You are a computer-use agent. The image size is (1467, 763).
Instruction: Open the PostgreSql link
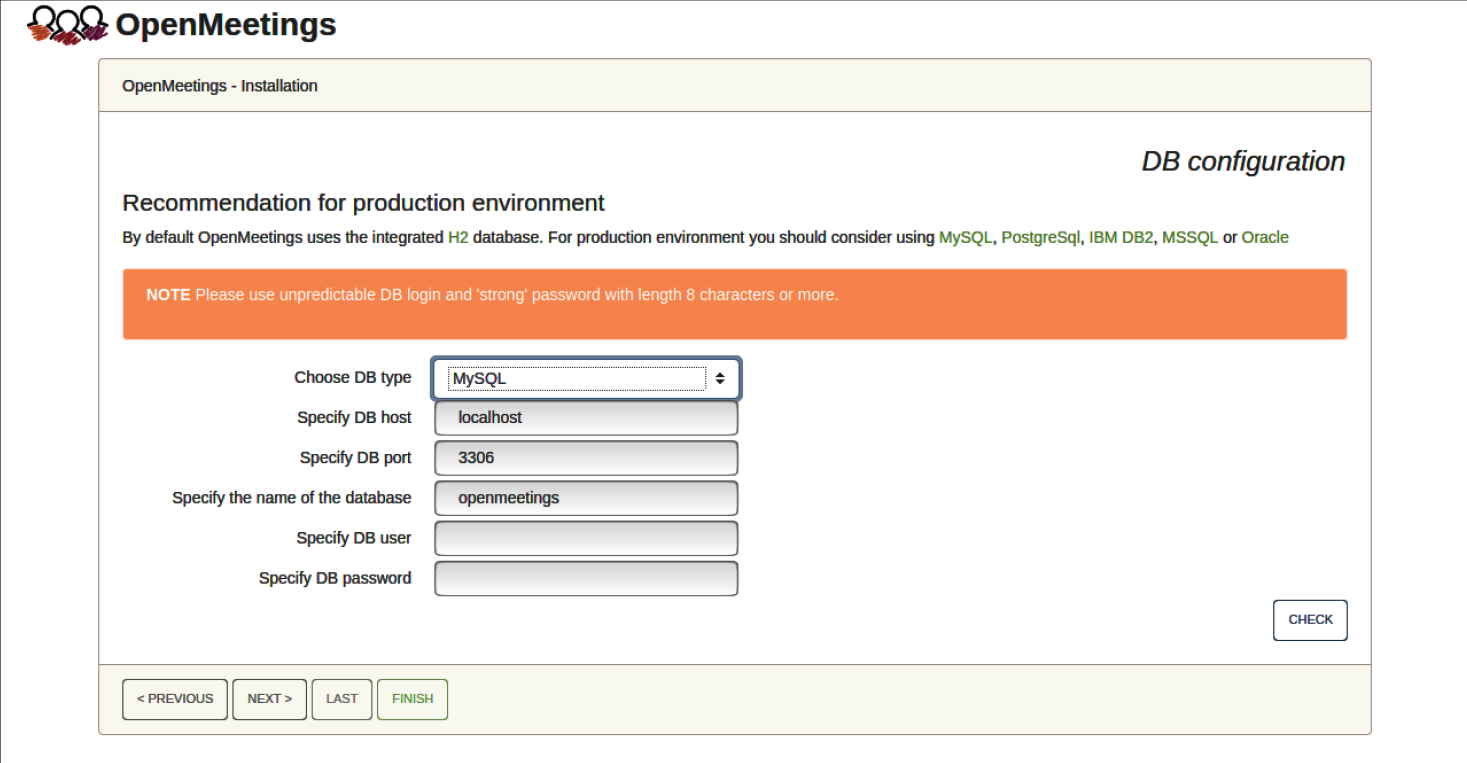point(1040,238)
